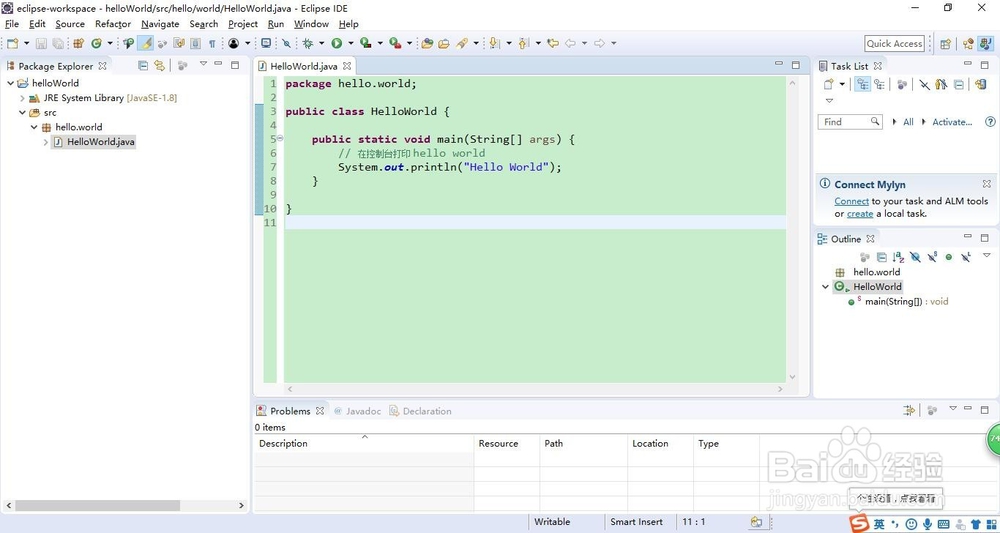This screenshot has width=1000, height=533.
Task: Toggle Scheduled view in Task List
Action: pos(880,84)
